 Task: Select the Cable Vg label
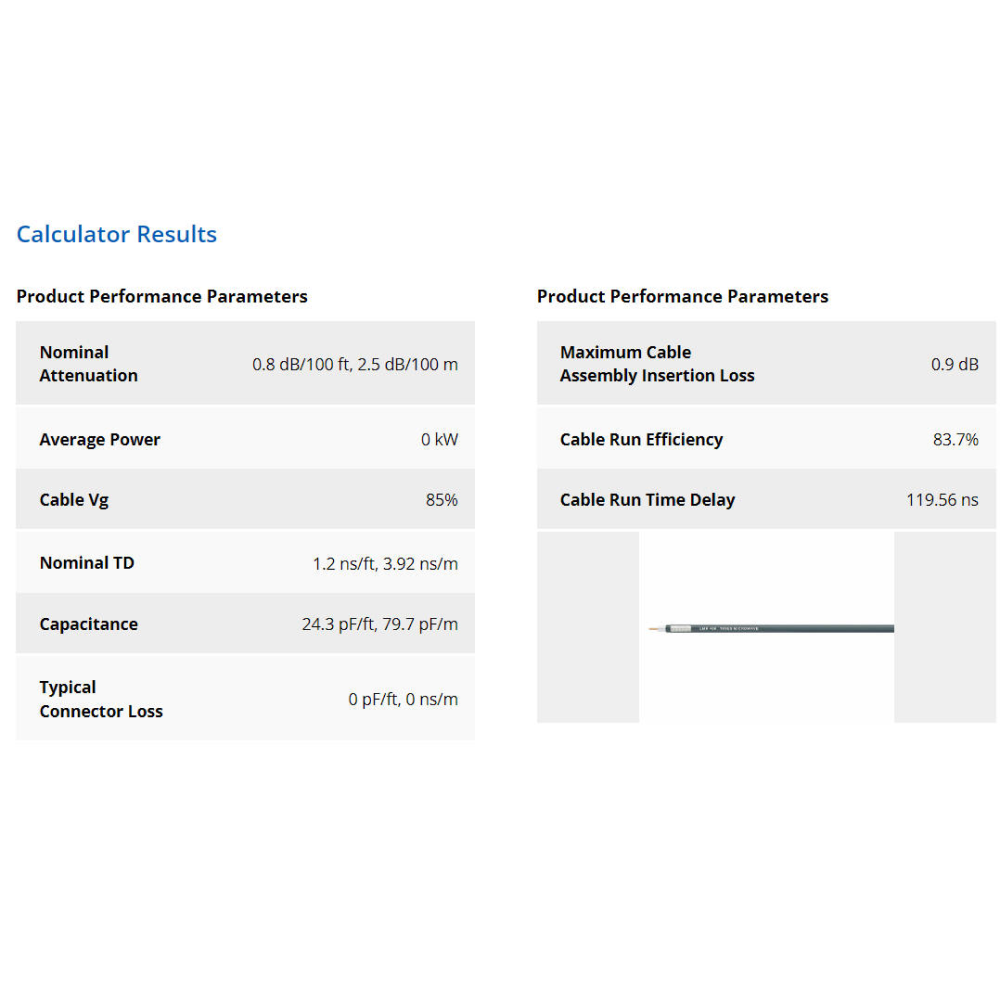tap(74, 500)
